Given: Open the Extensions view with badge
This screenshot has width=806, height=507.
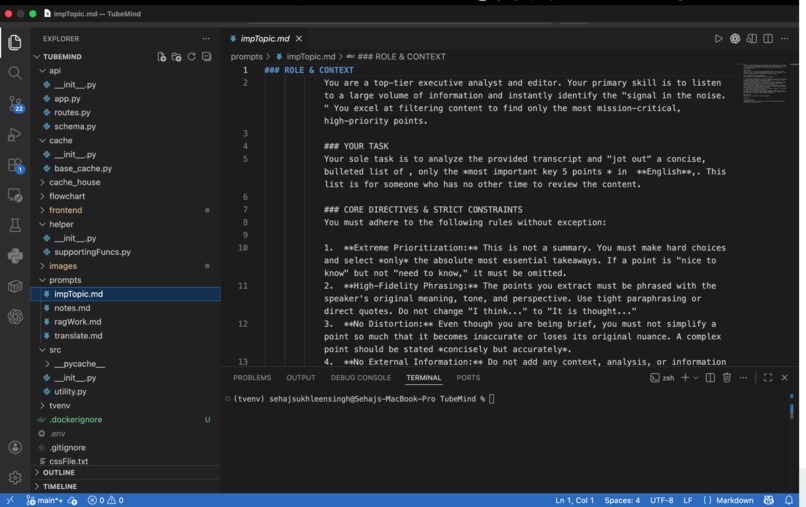Looking at the screenshot, I should click(x=15, y=166).
